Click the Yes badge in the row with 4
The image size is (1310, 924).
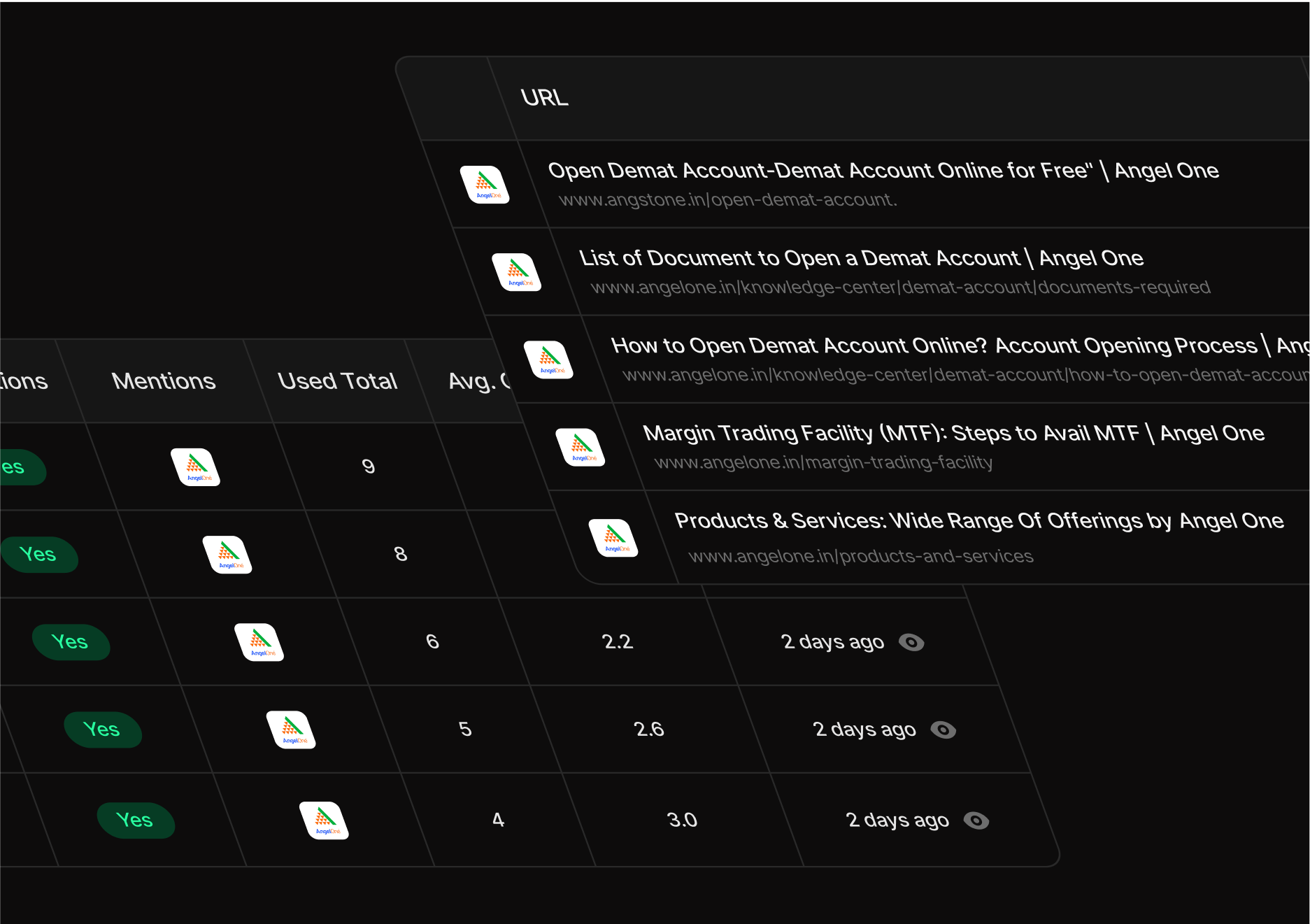point(136,820)
